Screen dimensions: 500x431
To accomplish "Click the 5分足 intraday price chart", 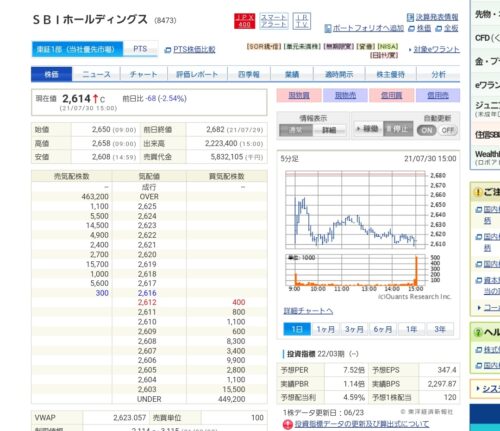I will pos(355,210).
